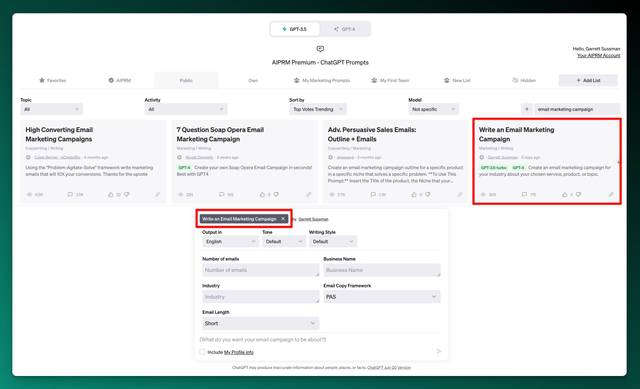Image resolution: width=640 pixels, height=389 pixels.
Task: Click the send arrow icon
Action: (439, 351)
